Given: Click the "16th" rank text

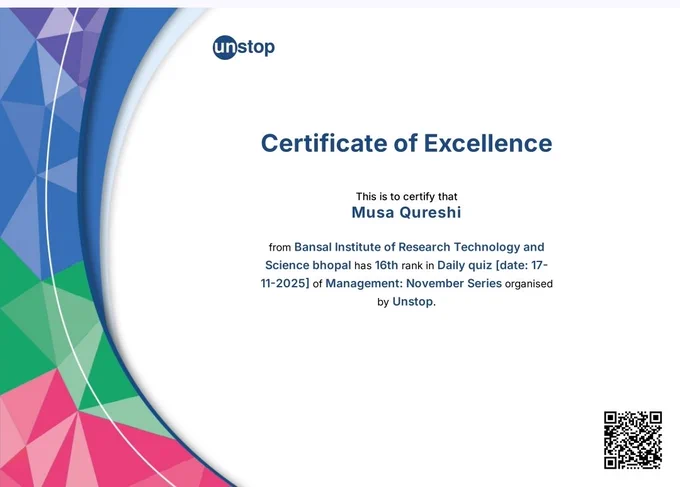Looking at the screenshot, I should tap(386, 265).
